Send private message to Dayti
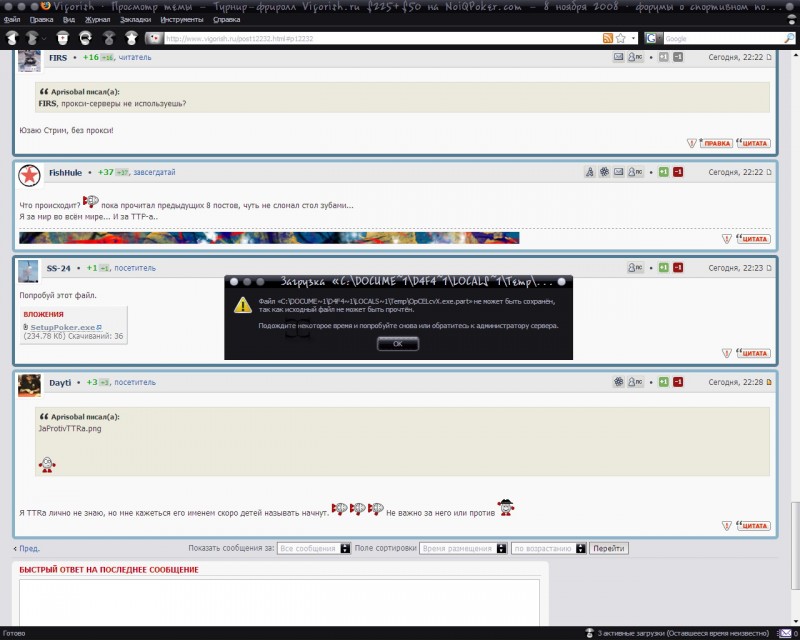800x640 pixels. 635,382
